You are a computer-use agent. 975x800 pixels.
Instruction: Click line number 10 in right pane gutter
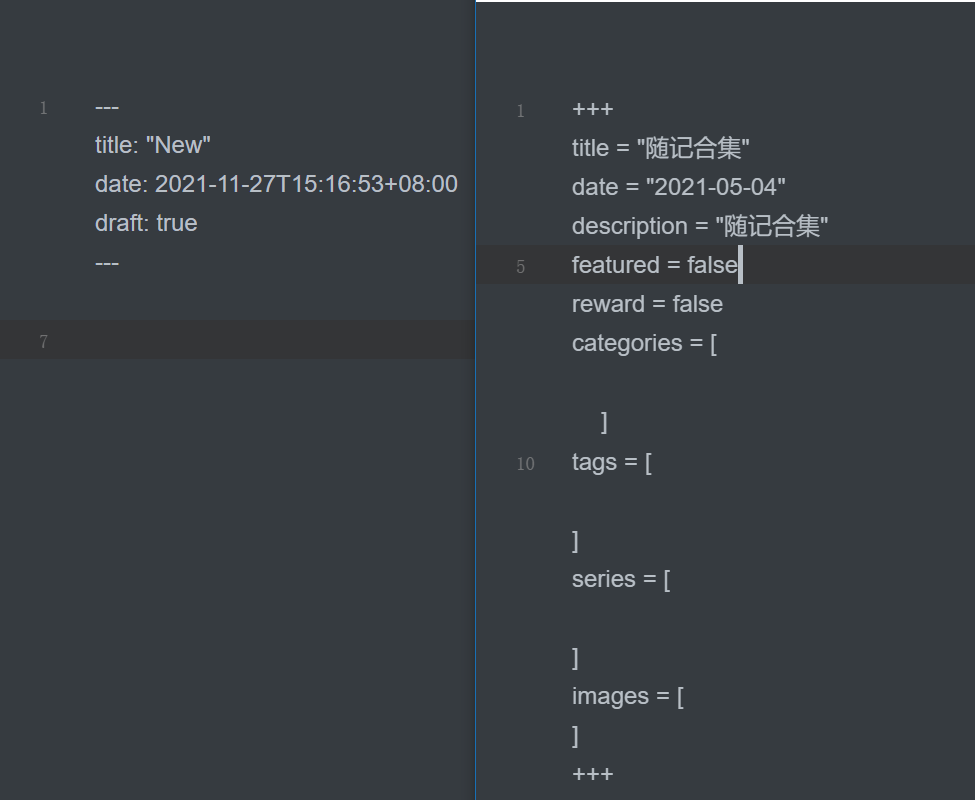(x=525, y=464)
